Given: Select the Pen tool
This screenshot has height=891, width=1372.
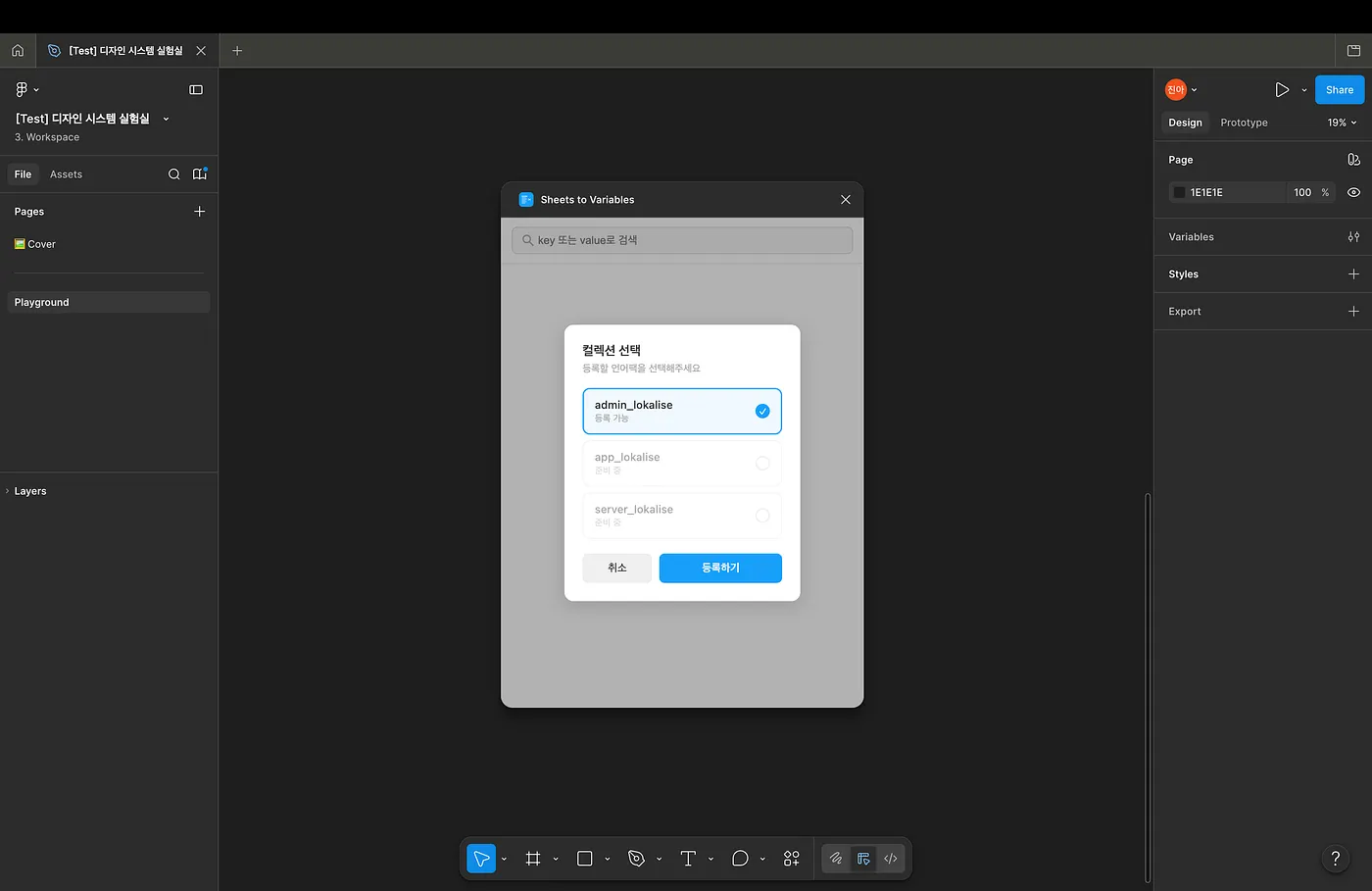Looking at the screenshot, I should 637,859.
